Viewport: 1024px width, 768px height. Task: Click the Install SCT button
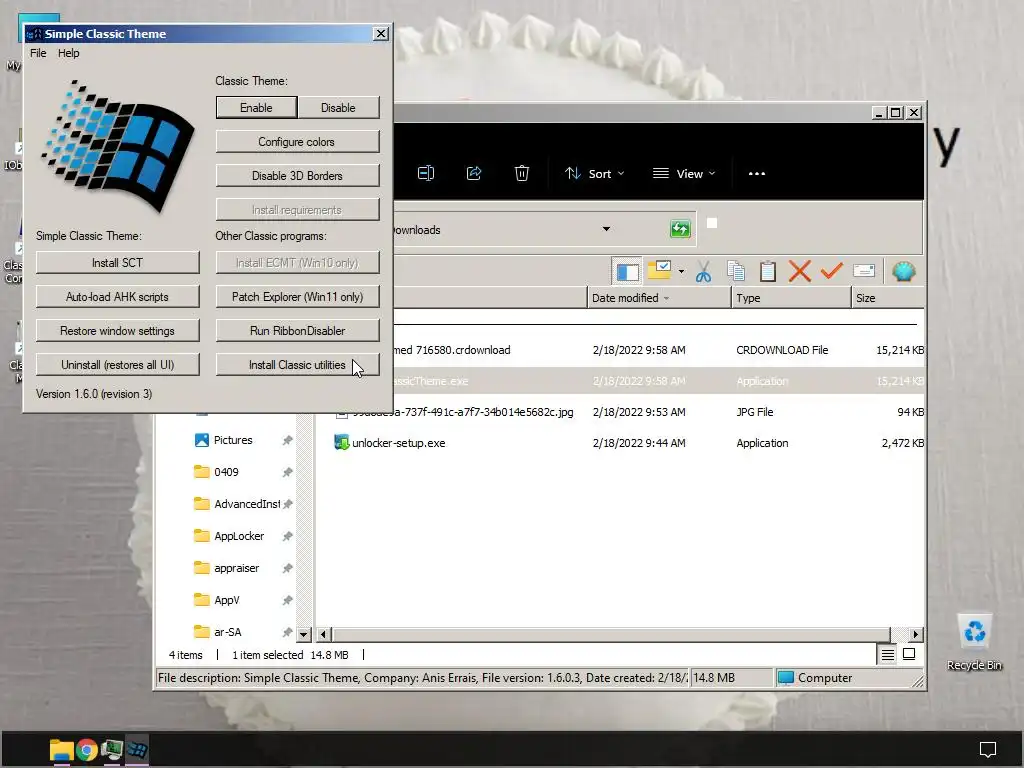[x=118, y=263]
